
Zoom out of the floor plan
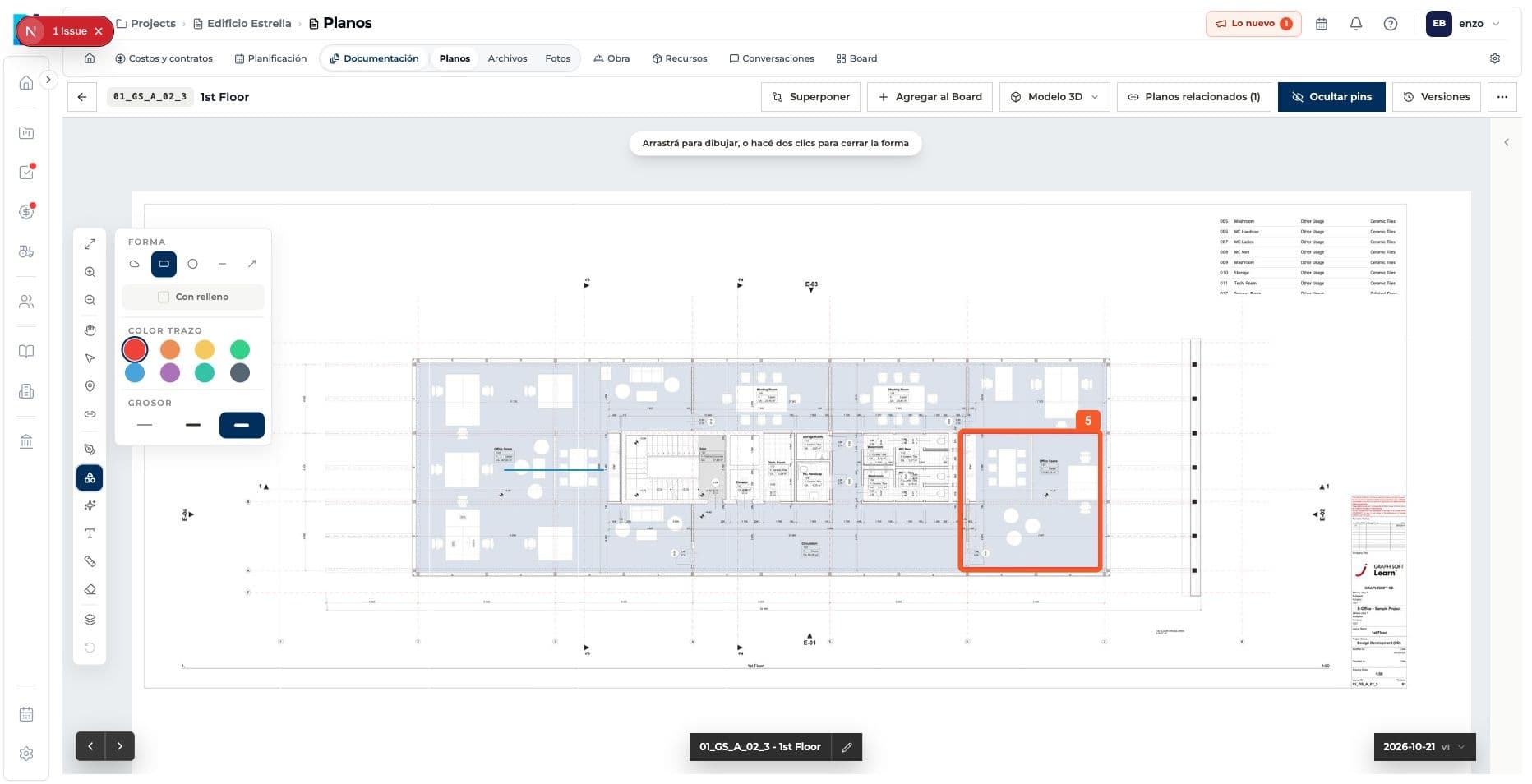[x=90, y=300]
